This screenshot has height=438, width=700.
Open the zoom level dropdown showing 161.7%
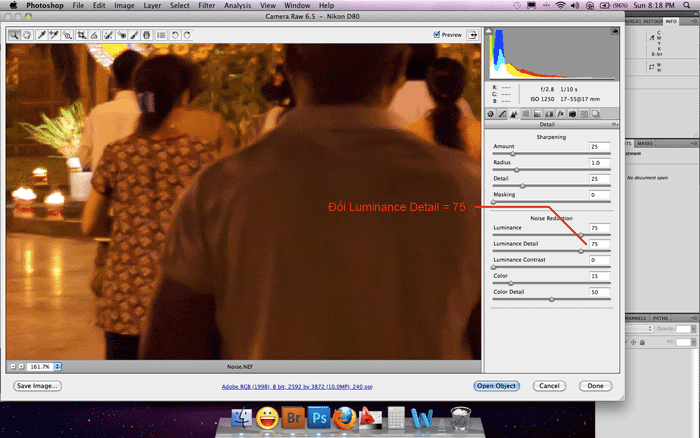pyautogui.click(x=57, y=366)
